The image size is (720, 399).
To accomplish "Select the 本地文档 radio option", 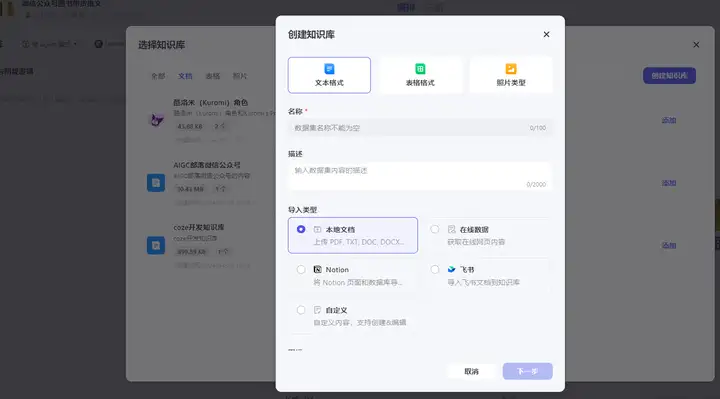I will 301,229.
